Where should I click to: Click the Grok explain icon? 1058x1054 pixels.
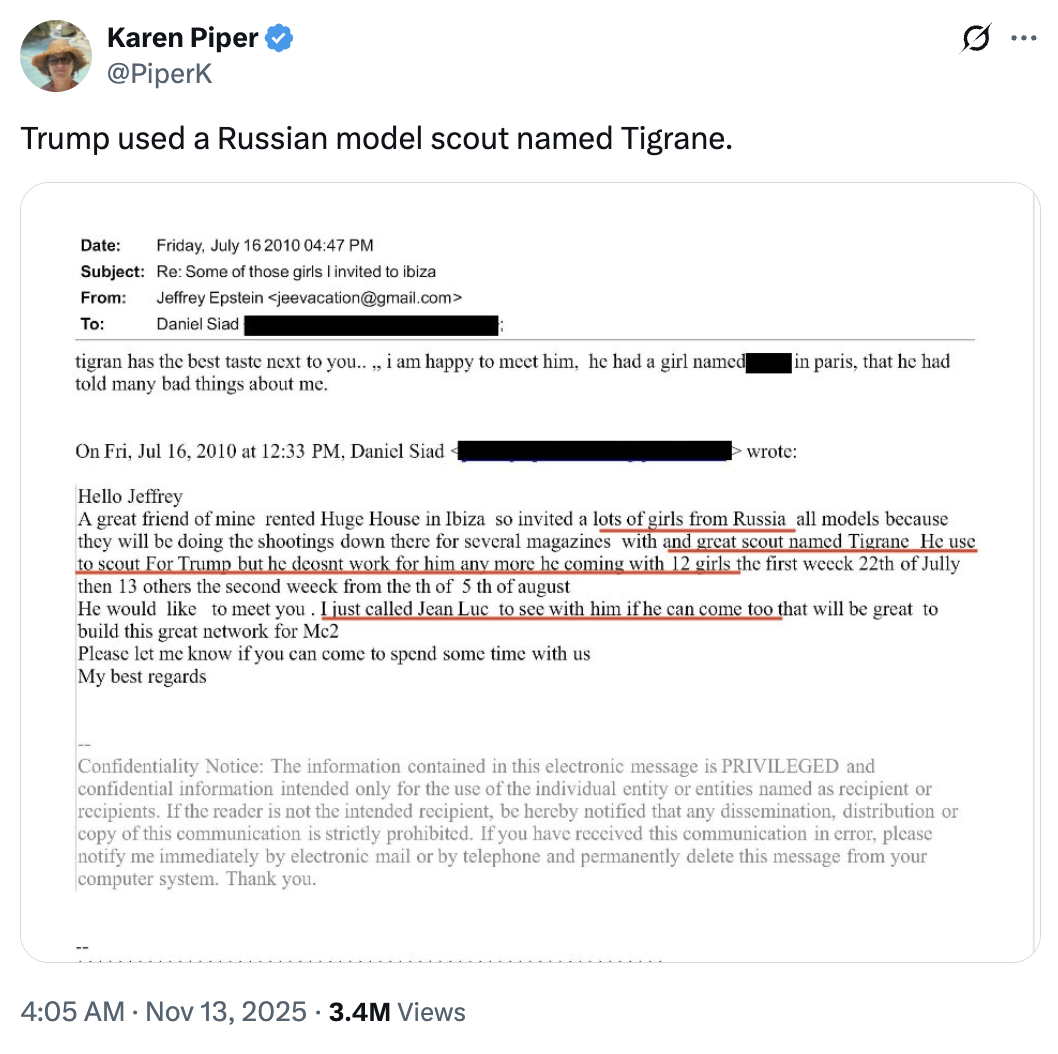[x=975, y=39]
